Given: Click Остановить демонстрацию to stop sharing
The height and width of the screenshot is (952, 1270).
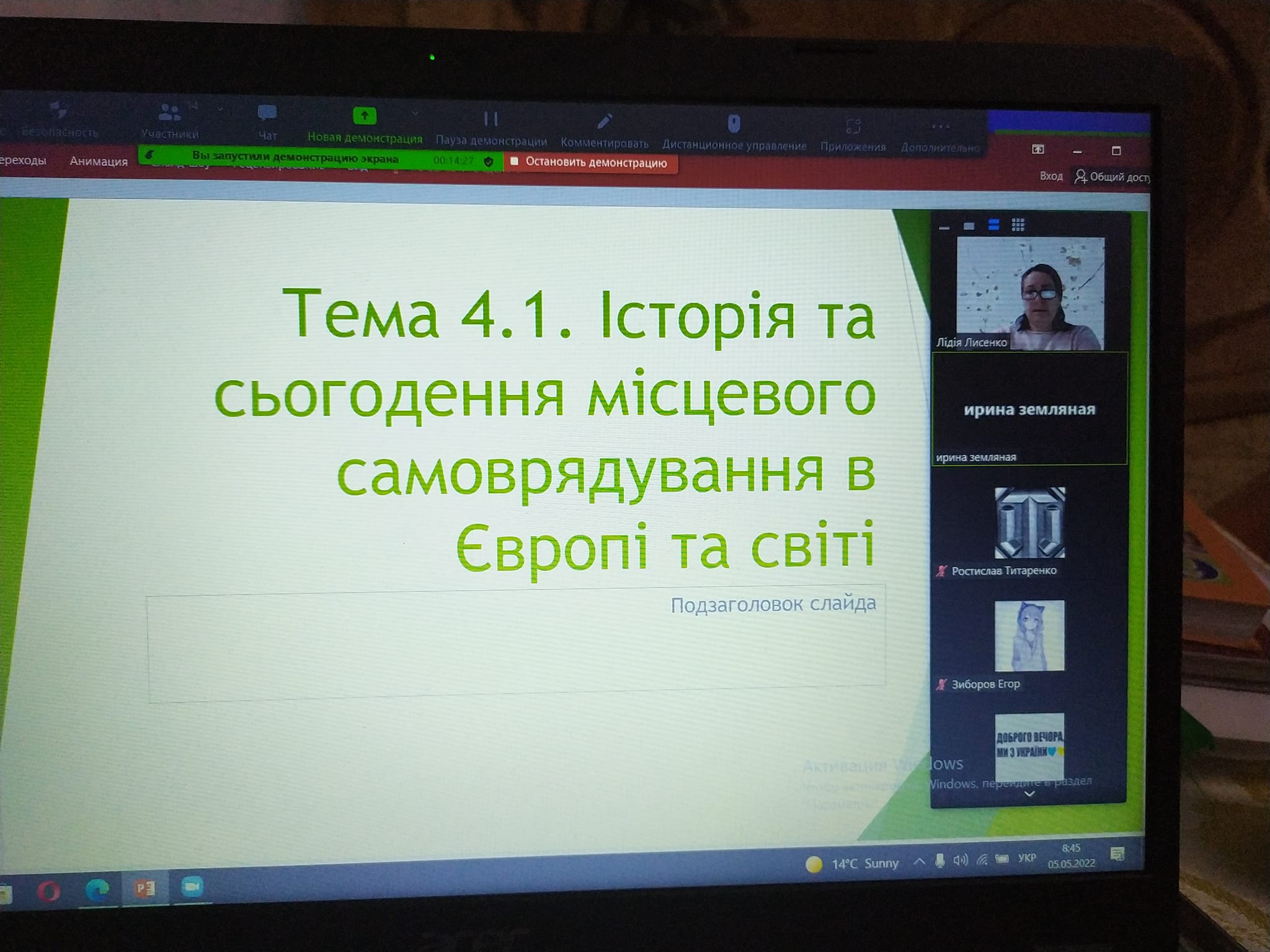Looking at the screenshot, I should pyautogui.click(x=590, y=162).
